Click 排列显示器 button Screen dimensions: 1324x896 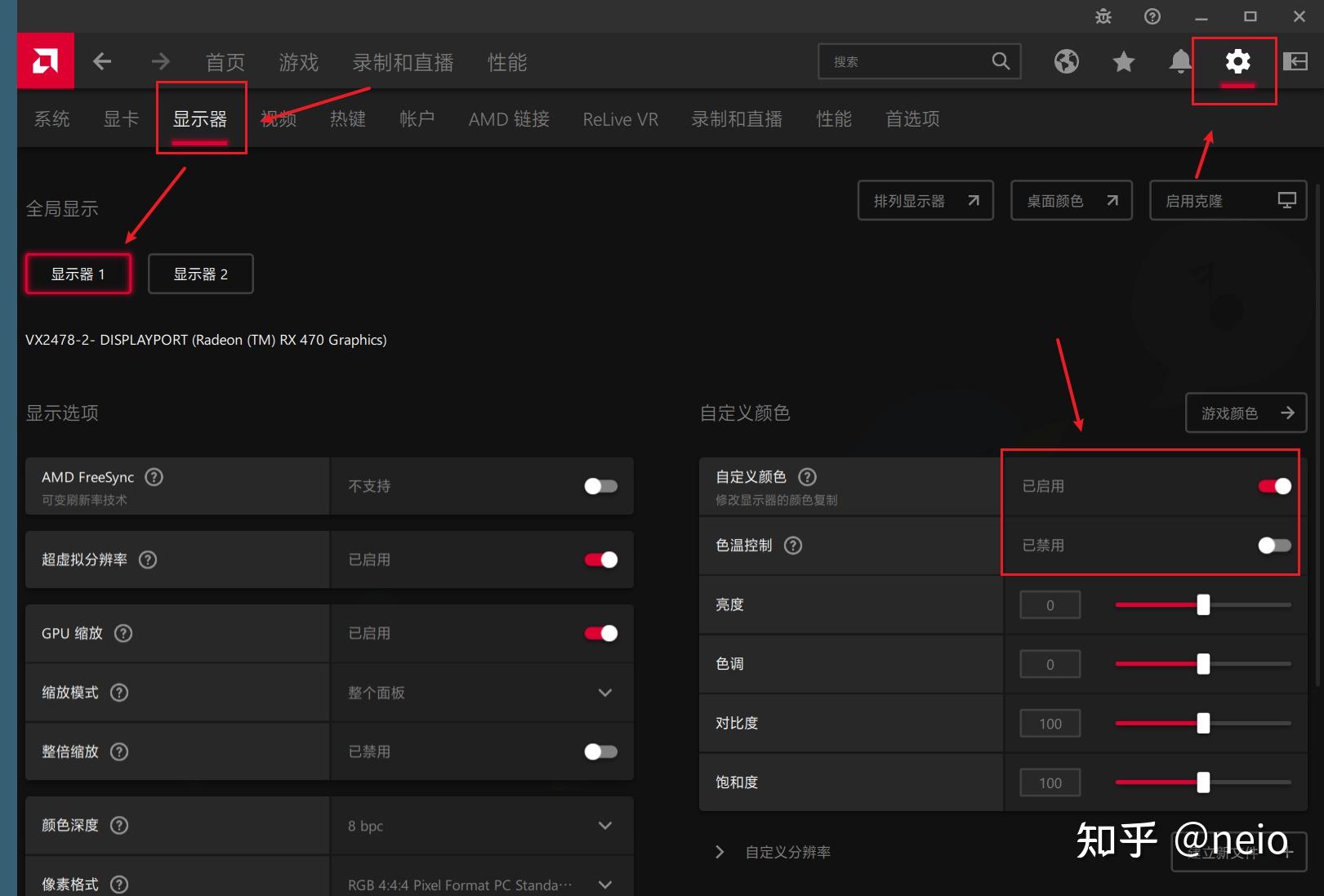pyautogui.click(x=925, y=200)
